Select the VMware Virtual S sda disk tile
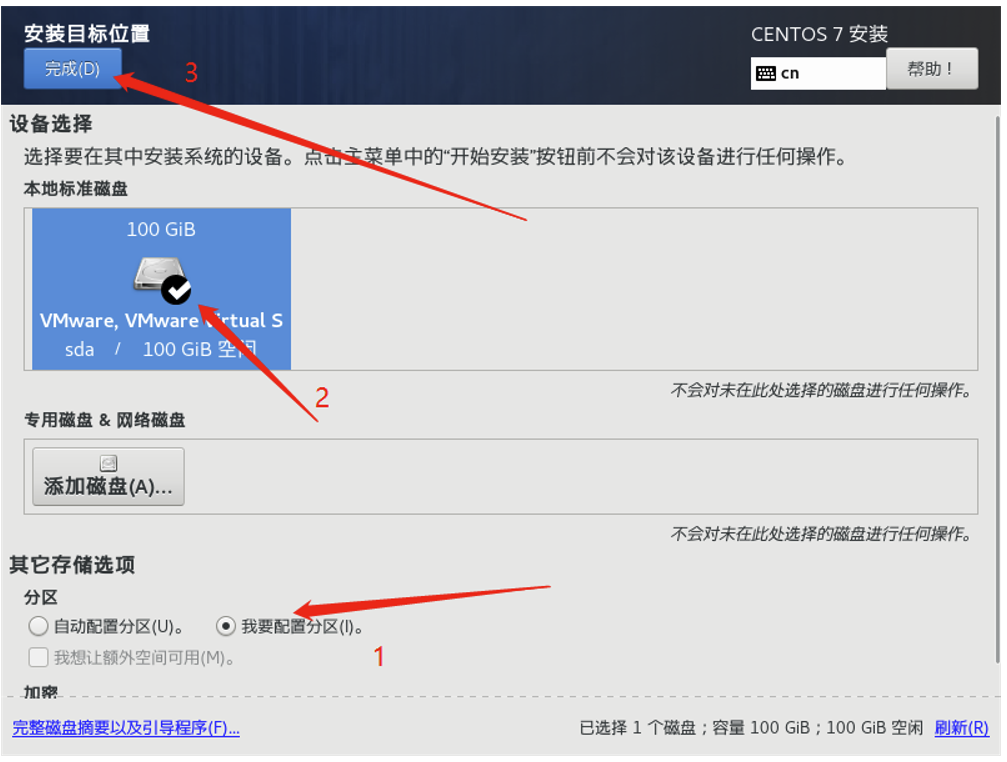The height and width of the screenshot is (762, 1007). tap(161, 289)
